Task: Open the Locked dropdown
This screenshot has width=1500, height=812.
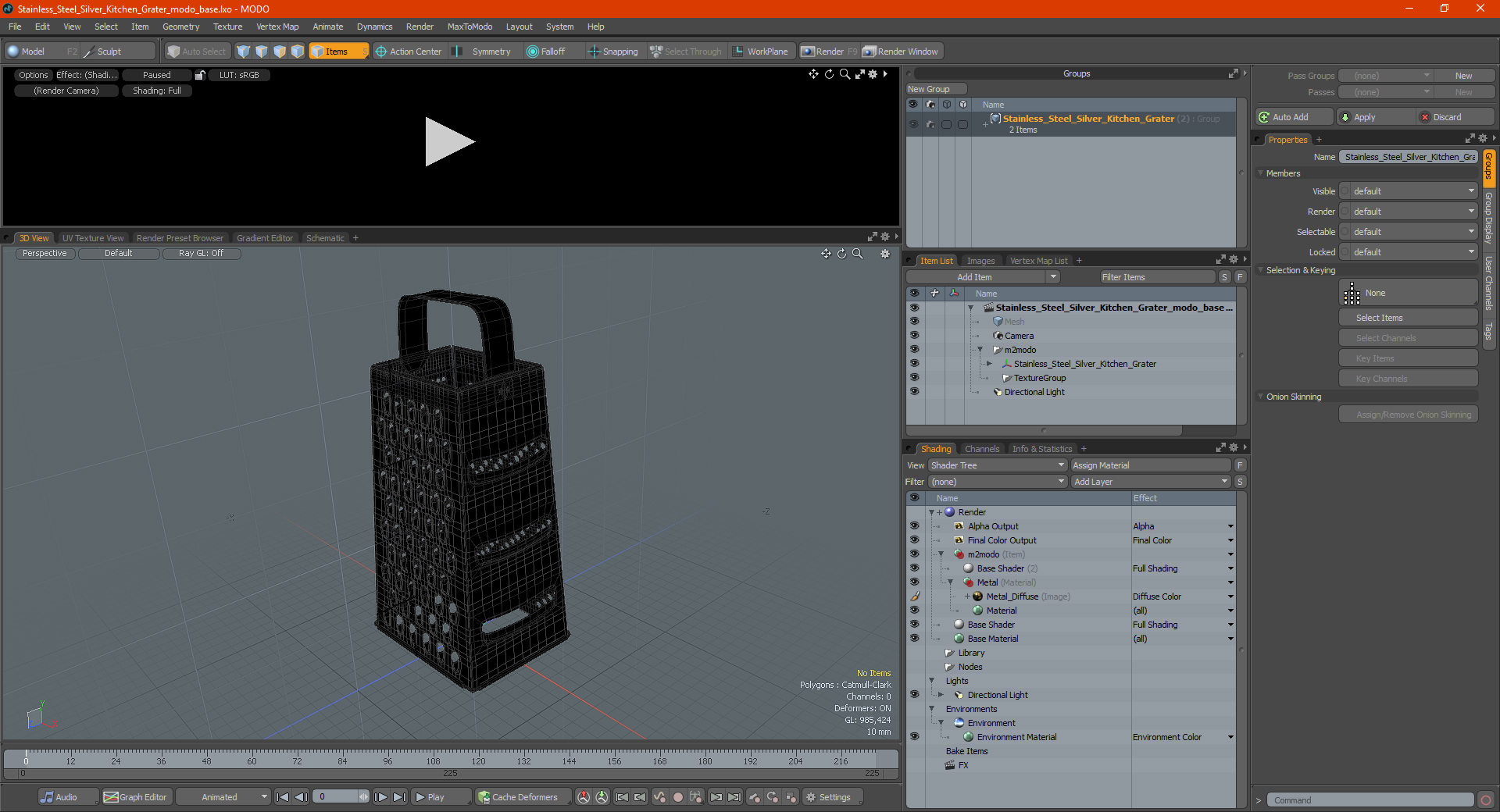Action: tap(1409, 252)
